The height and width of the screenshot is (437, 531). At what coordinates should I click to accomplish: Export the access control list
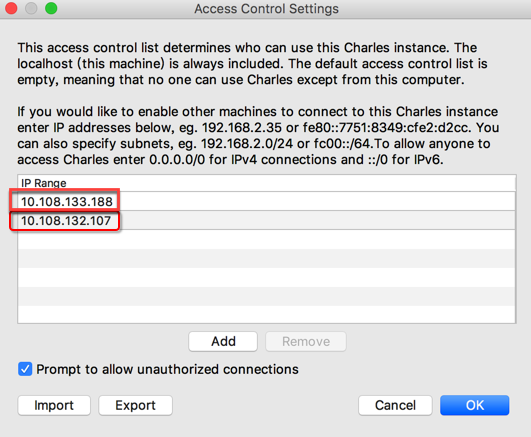coord(135,405)
